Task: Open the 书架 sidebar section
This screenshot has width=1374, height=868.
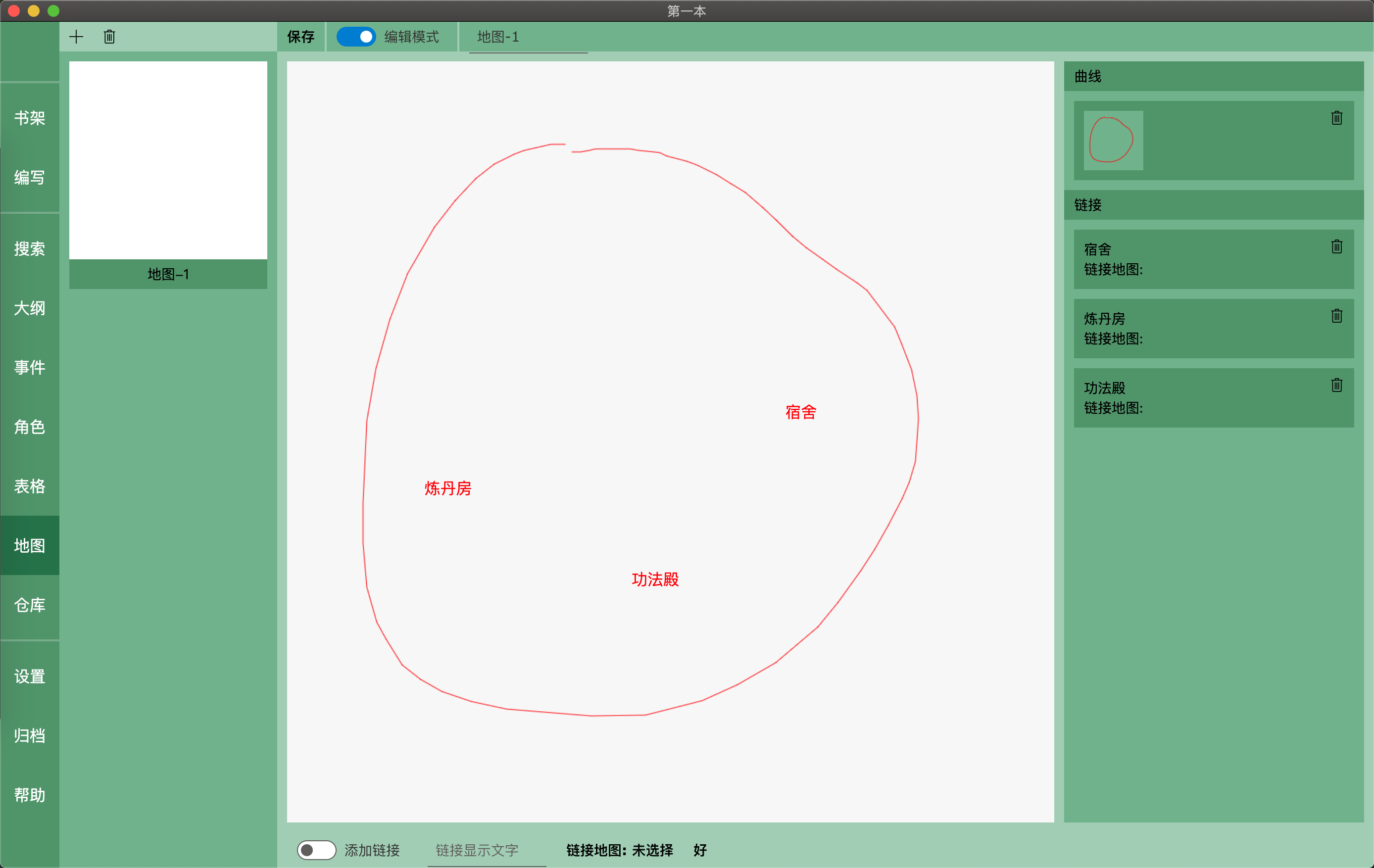Action: 30,118
